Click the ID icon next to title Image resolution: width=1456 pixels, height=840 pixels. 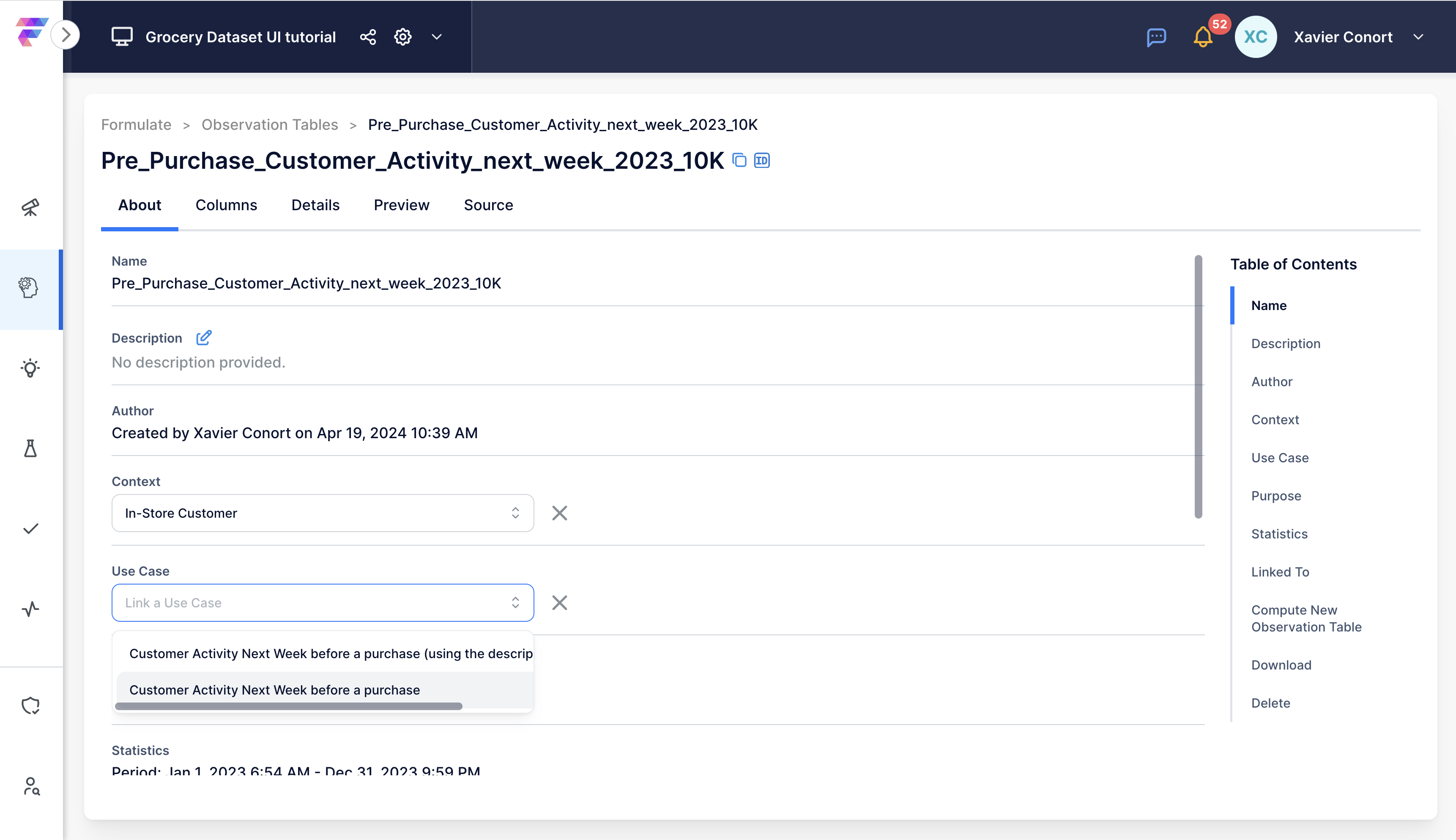coord(762,160)
